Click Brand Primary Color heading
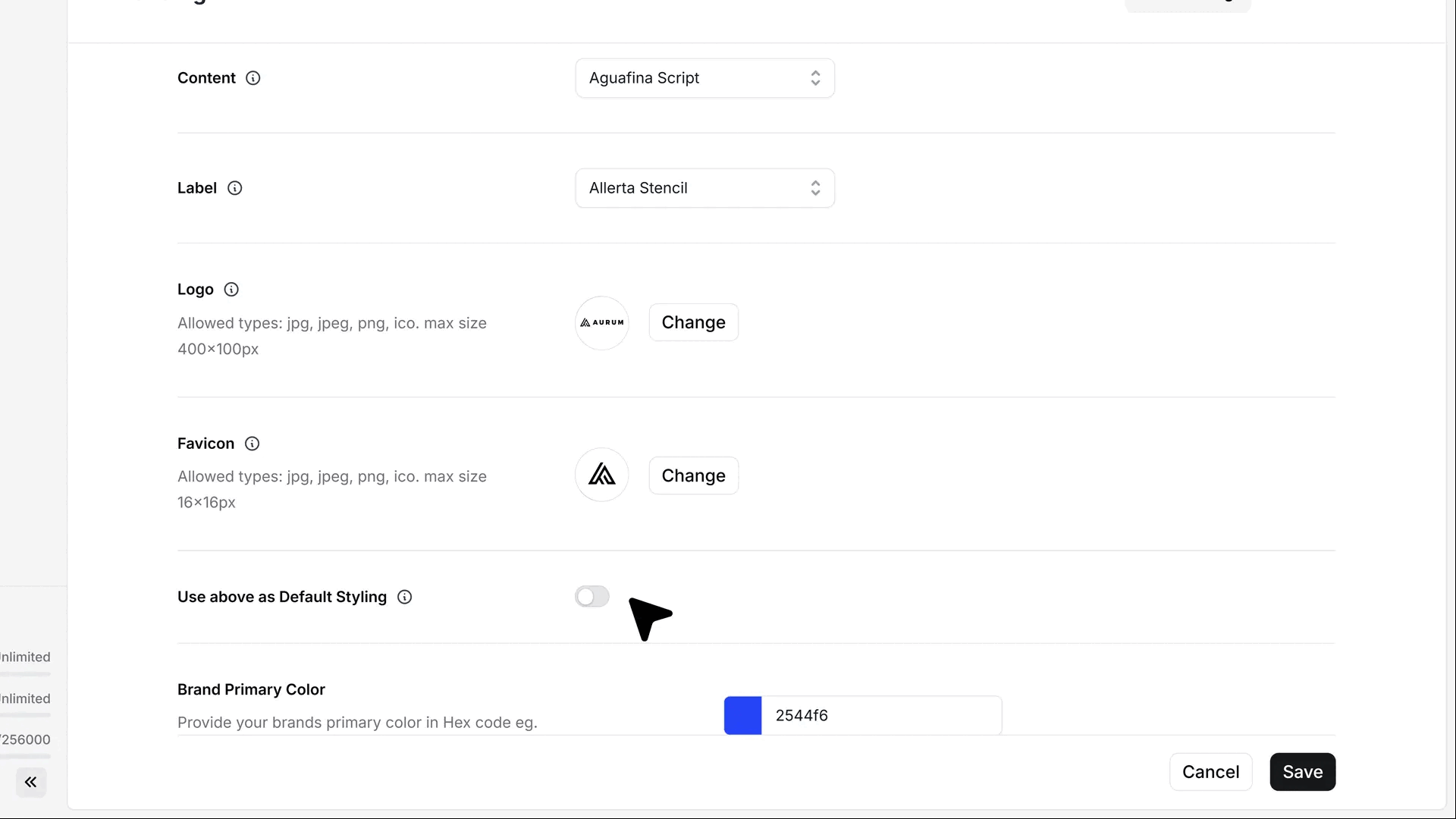 (x=251, y=689)
